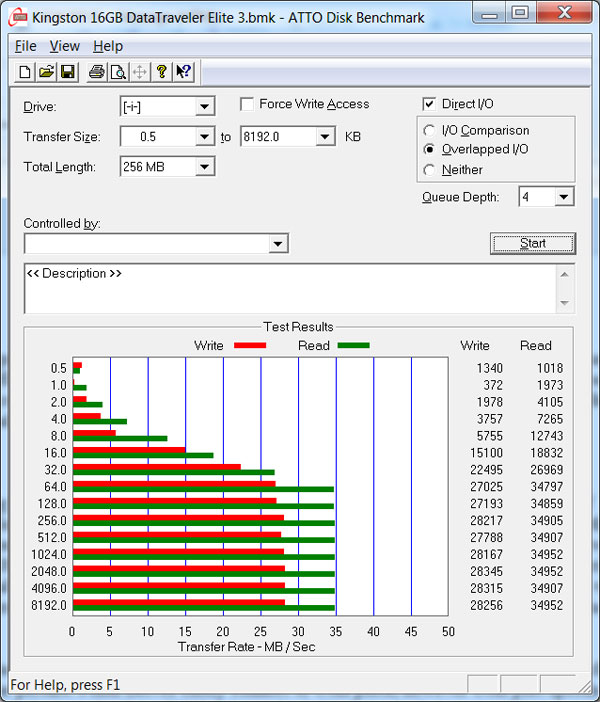Close the ATTO Disk Benchmark window

pos(564,14)
